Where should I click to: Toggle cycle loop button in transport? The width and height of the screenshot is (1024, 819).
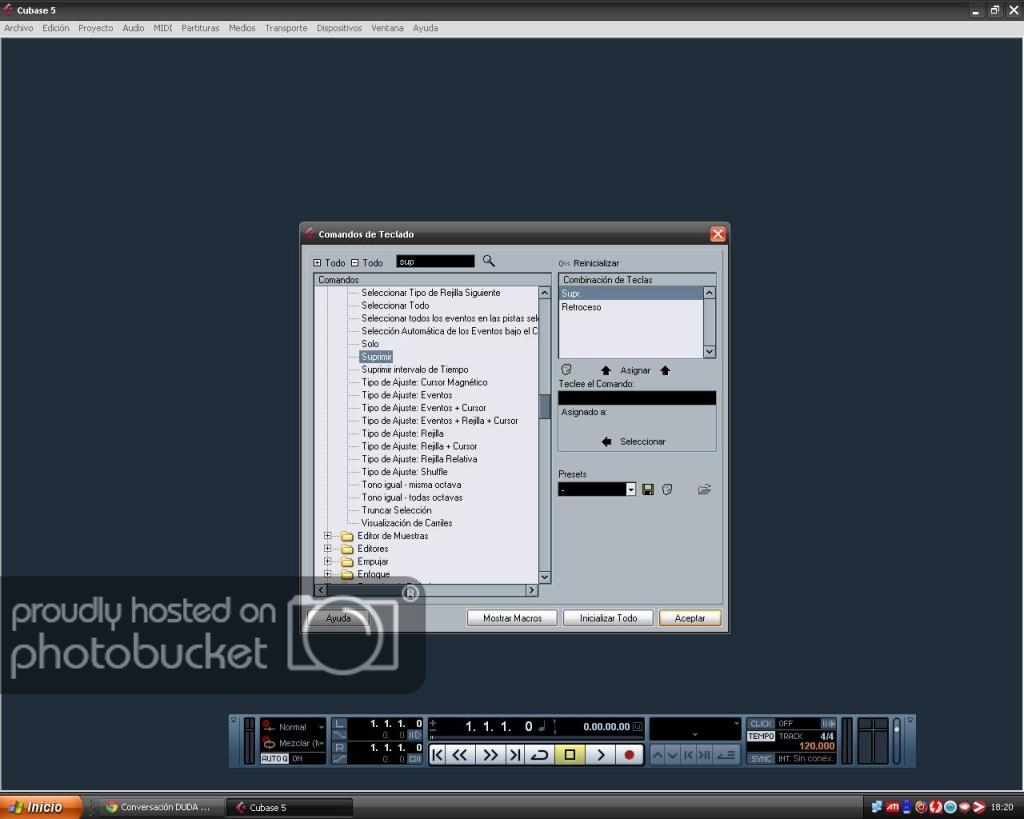(540, 755)
